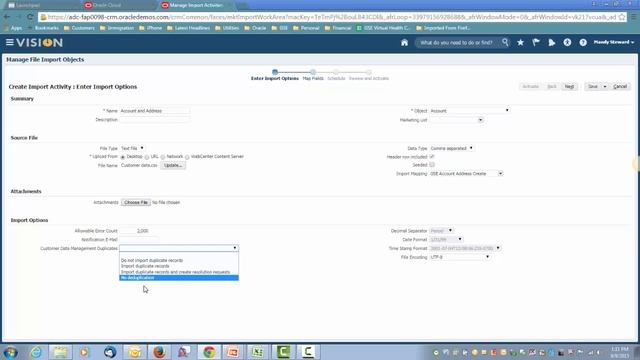Open the help question mark icon

[583, 42]
